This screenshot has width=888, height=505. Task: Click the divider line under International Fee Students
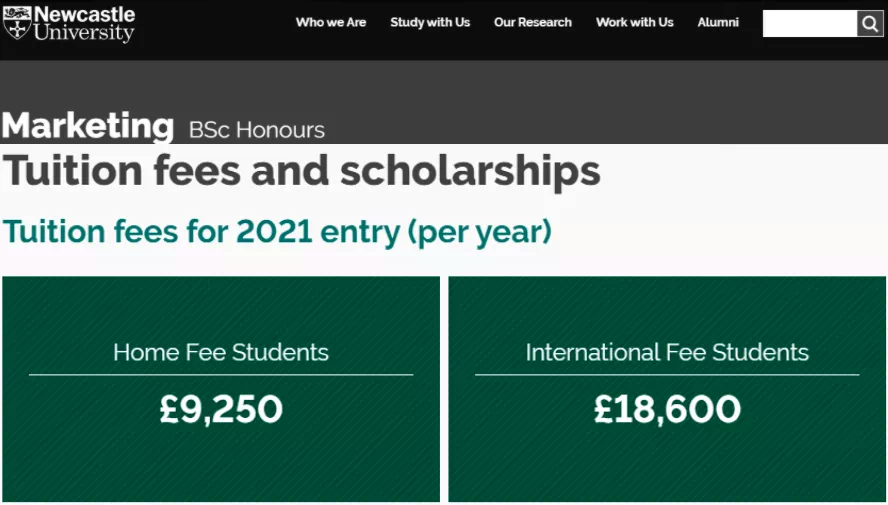coord(667,375)
